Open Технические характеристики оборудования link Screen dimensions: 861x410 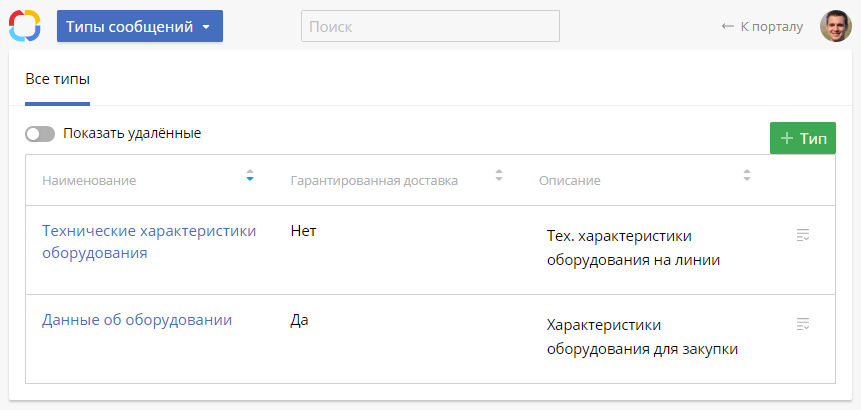pyautogui.click(x=149, y=242)
